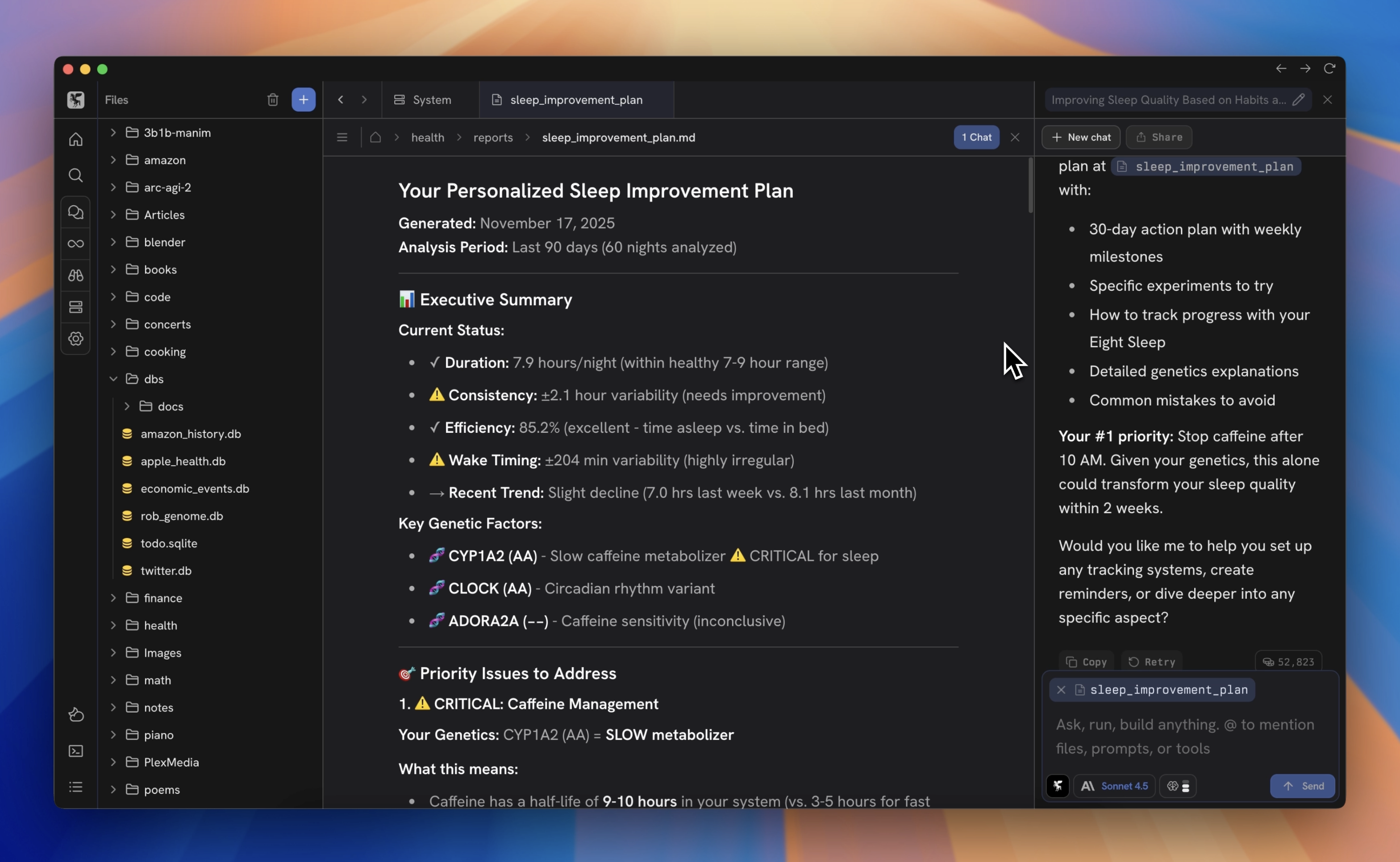The height and width of the screenshot is (862, 1400).
Task: Open the search icon in left sidebar
Action: coord(76,175)
